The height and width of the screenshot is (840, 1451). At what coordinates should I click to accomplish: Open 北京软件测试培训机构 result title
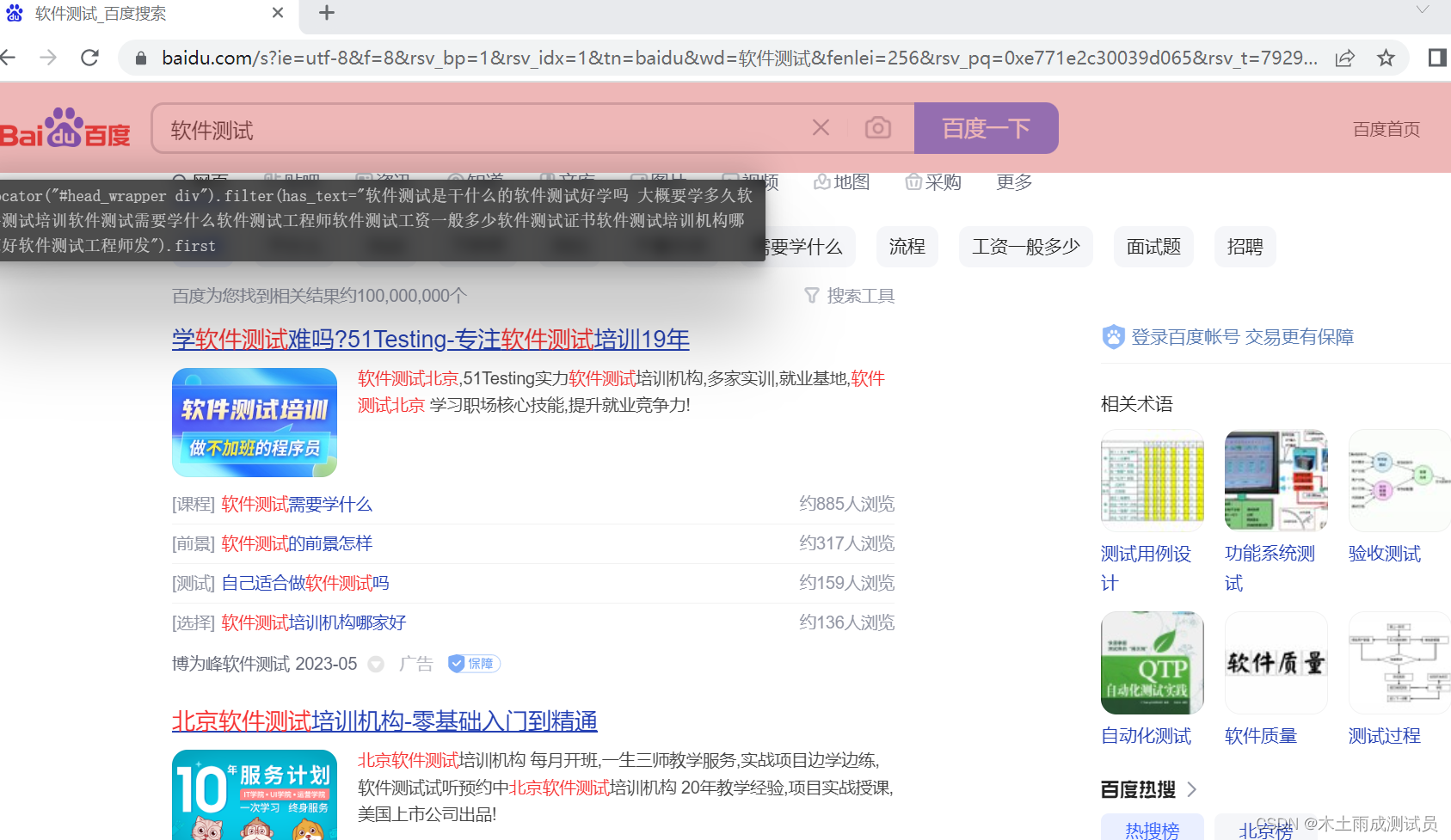384,721
